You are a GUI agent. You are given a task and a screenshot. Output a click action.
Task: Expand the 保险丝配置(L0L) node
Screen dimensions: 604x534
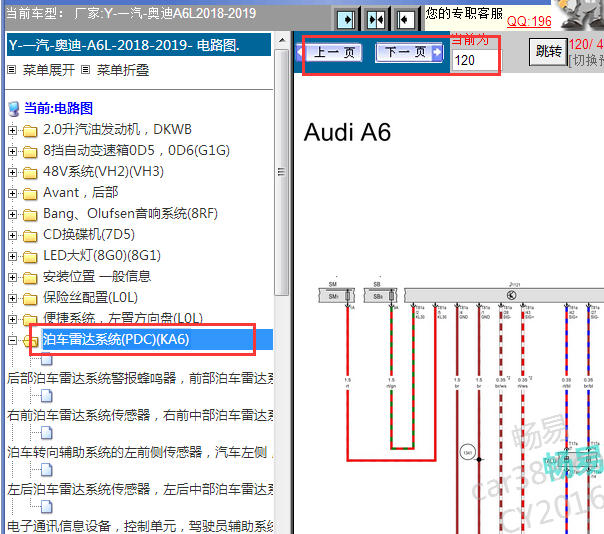(12, 299)
